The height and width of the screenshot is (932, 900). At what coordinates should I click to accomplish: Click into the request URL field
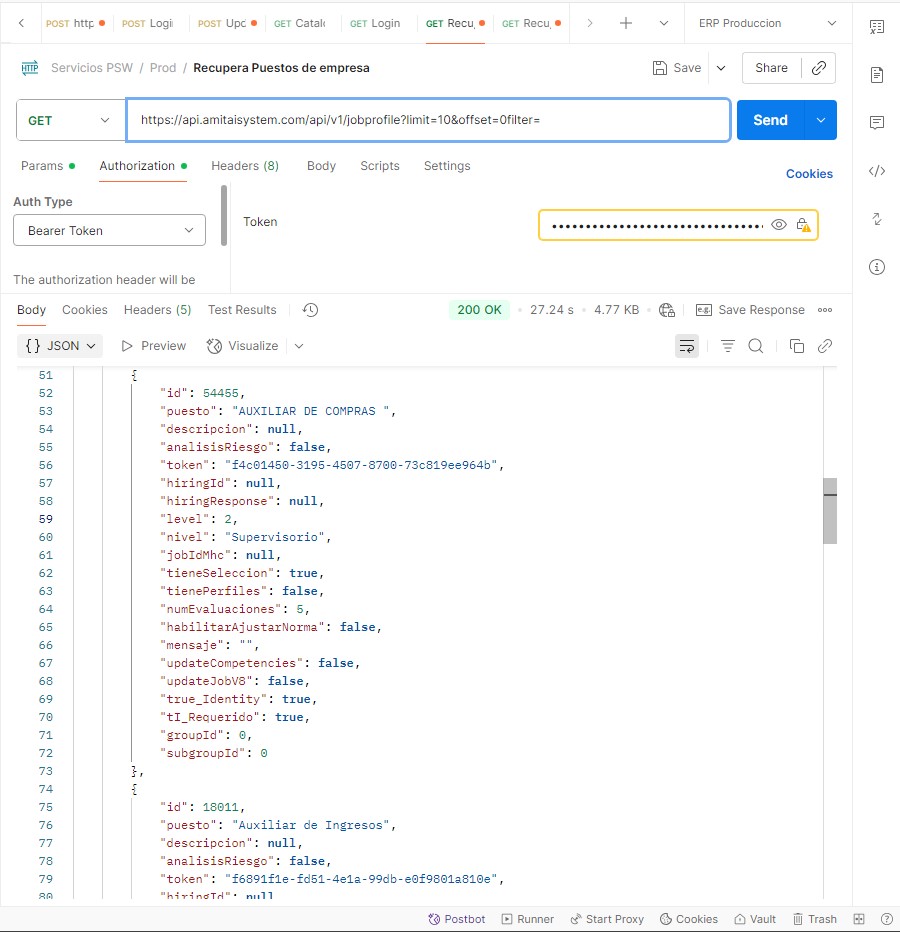tap(428, 120)
